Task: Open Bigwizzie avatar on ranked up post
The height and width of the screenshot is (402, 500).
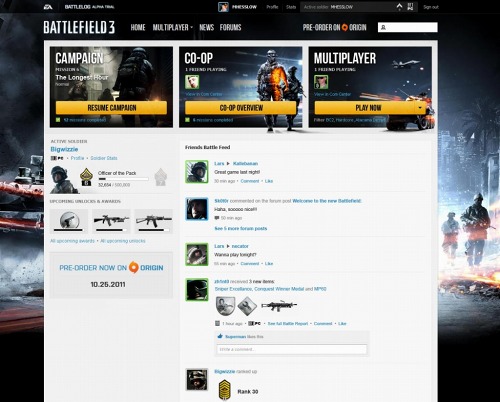Action: (x=197, y=379)
